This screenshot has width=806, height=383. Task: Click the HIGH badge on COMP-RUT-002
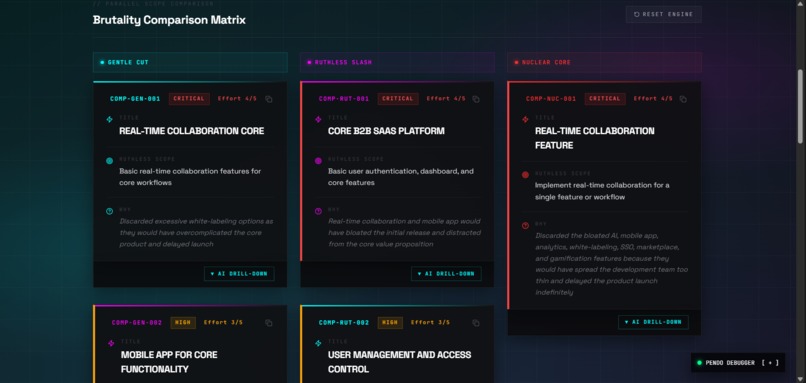(x=390, y=323)
